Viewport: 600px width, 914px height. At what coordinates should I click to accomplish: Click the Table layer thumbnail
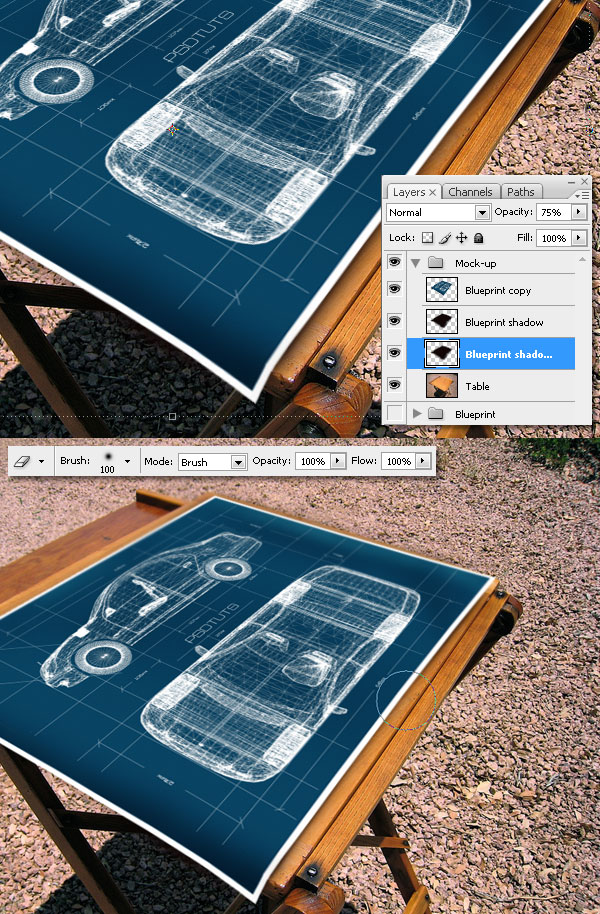tap(440, 386)
